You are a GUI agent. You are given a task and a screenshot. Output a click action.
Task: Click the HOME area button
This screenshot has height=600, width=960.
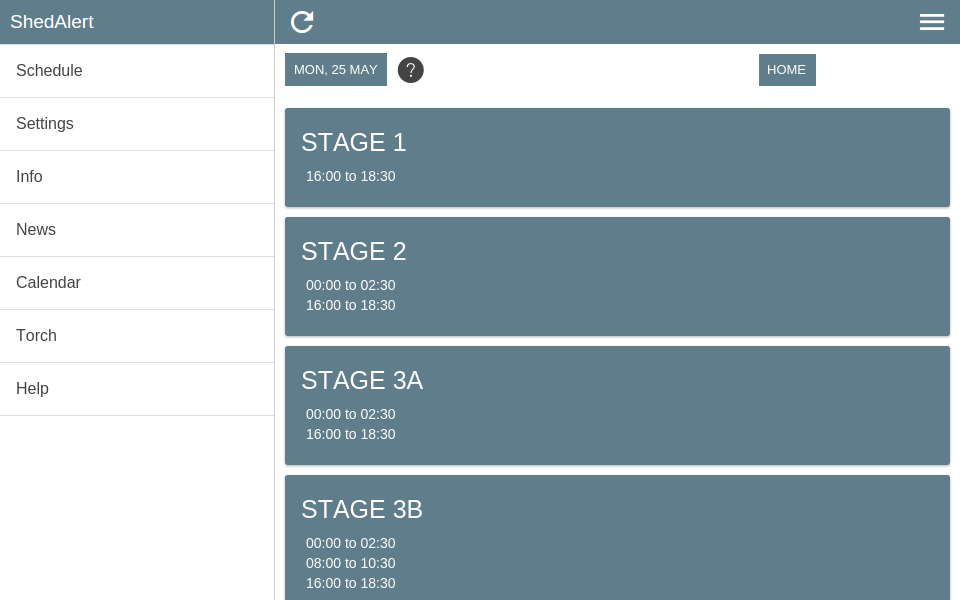(787, 70)
